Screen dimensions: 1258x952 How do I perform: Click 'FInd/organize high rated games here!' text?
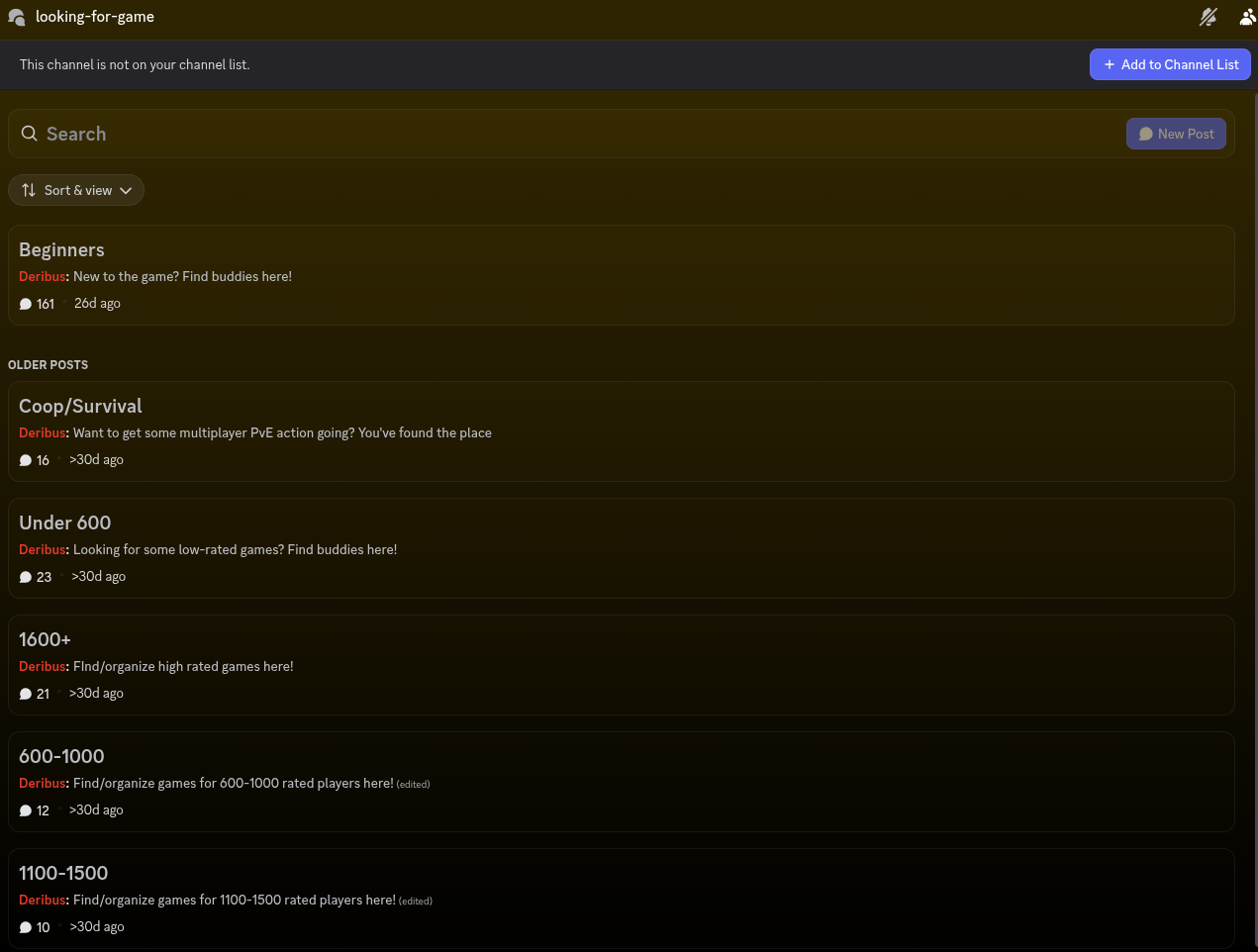click(x=183, y=666)
